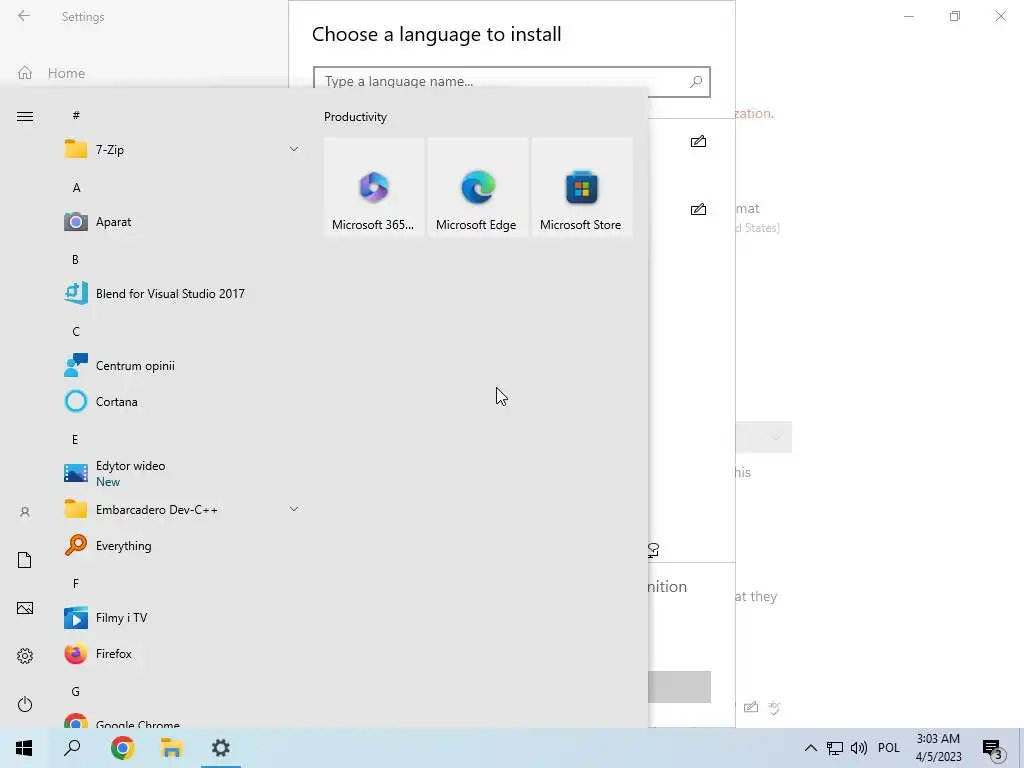Click the F letter group header
This screenshot has height=768, width=1024.
[76, 583]
